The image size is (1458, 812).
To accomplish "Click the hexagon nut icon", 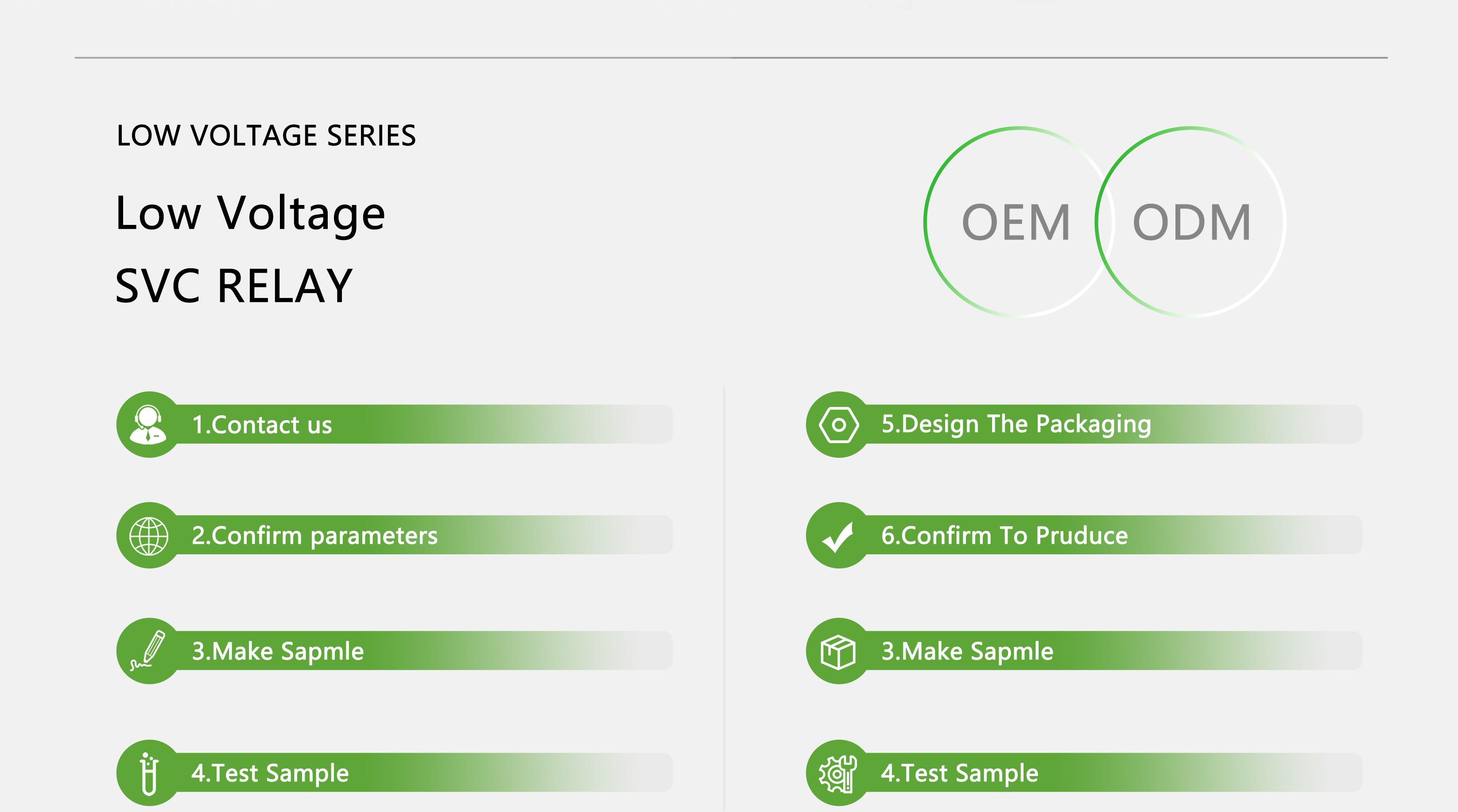I will 839,425.
